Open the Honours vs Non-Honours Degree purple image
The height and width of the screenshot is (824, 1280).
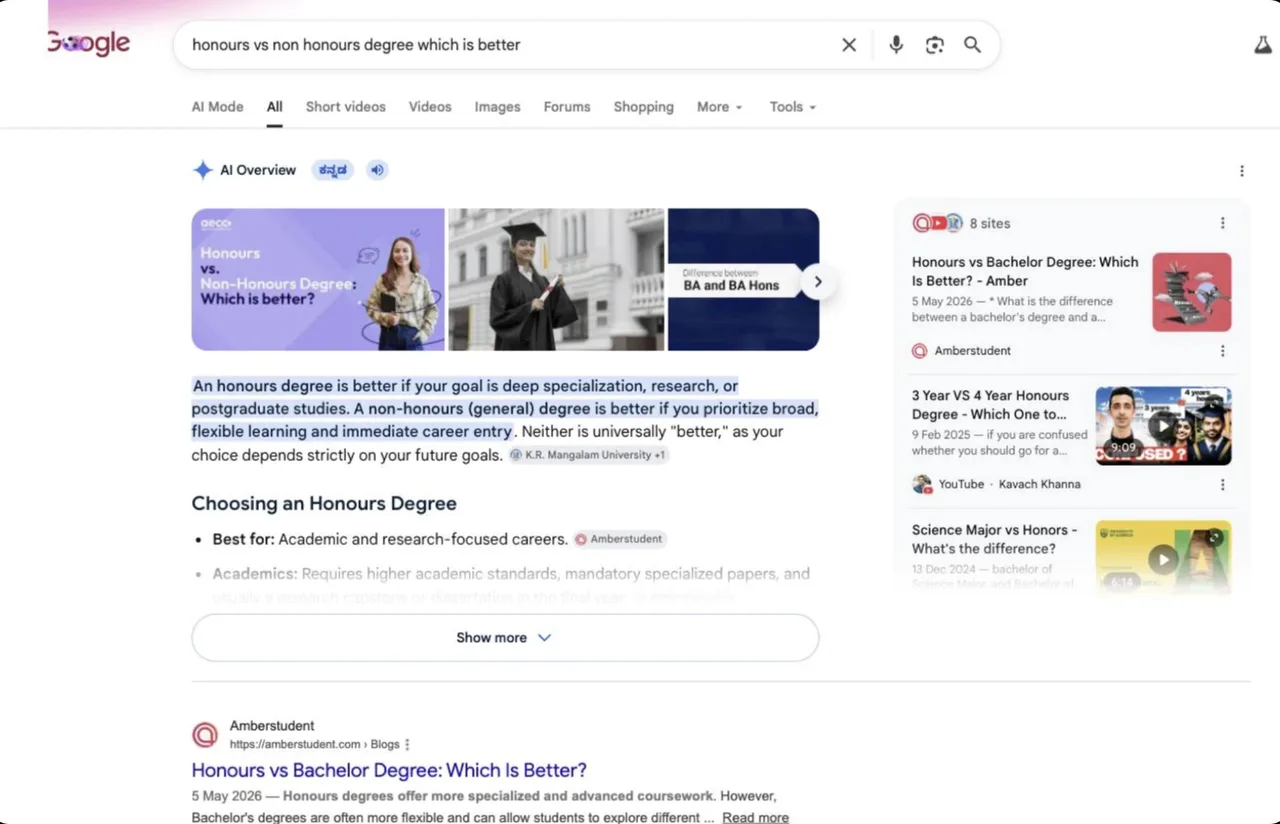coord(318,280)
